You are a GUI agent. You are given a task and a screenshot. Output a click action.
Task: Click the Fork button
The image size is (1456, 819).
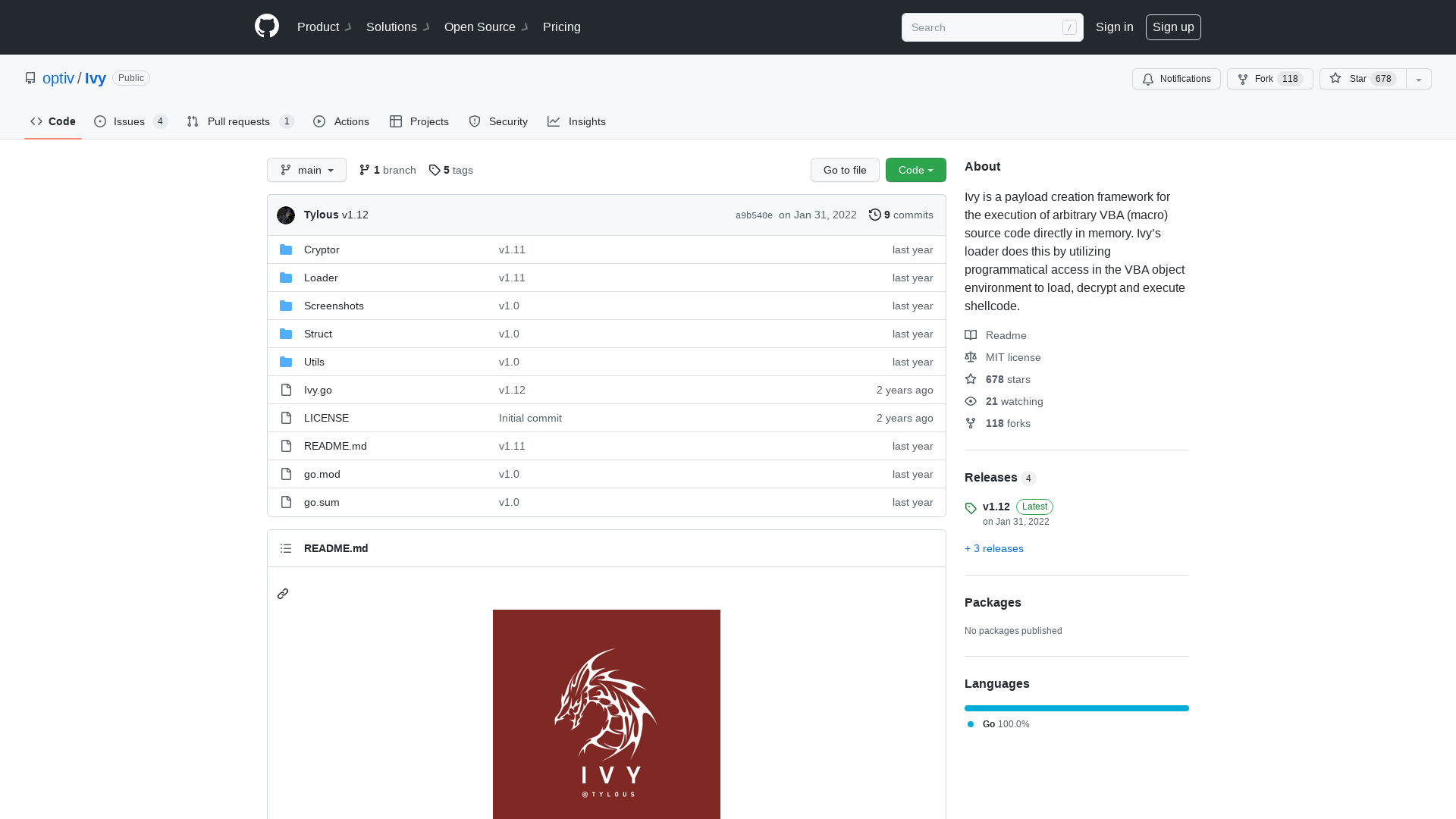point(1269,79)
